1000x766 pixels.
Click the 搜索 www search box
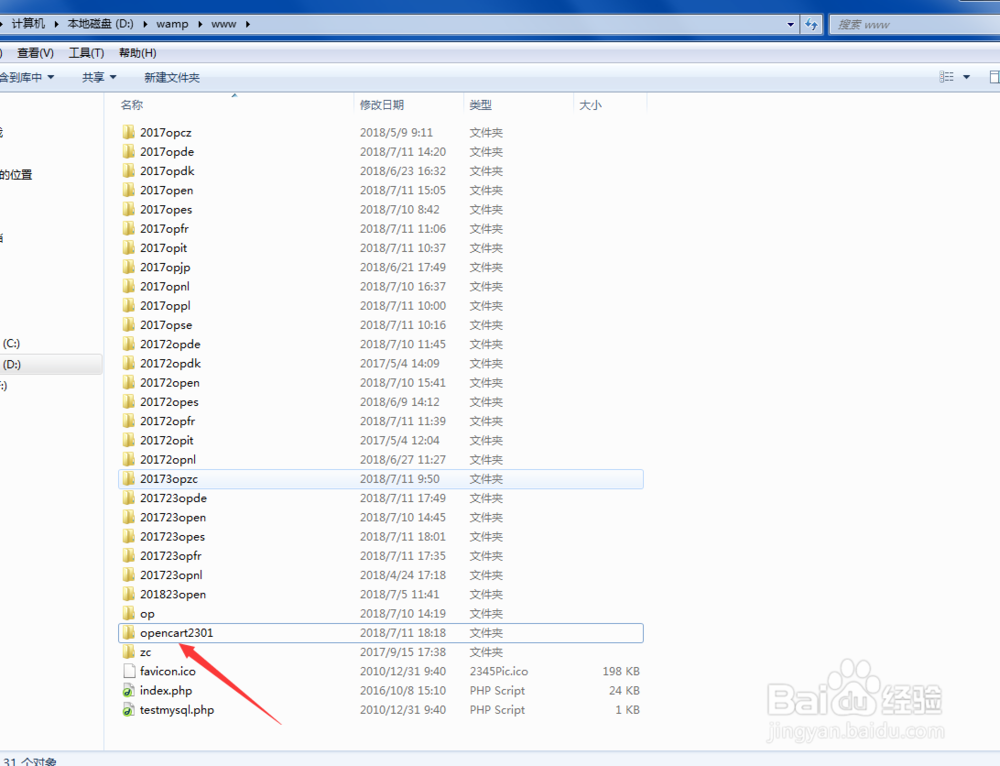click(x=915, y=24)
